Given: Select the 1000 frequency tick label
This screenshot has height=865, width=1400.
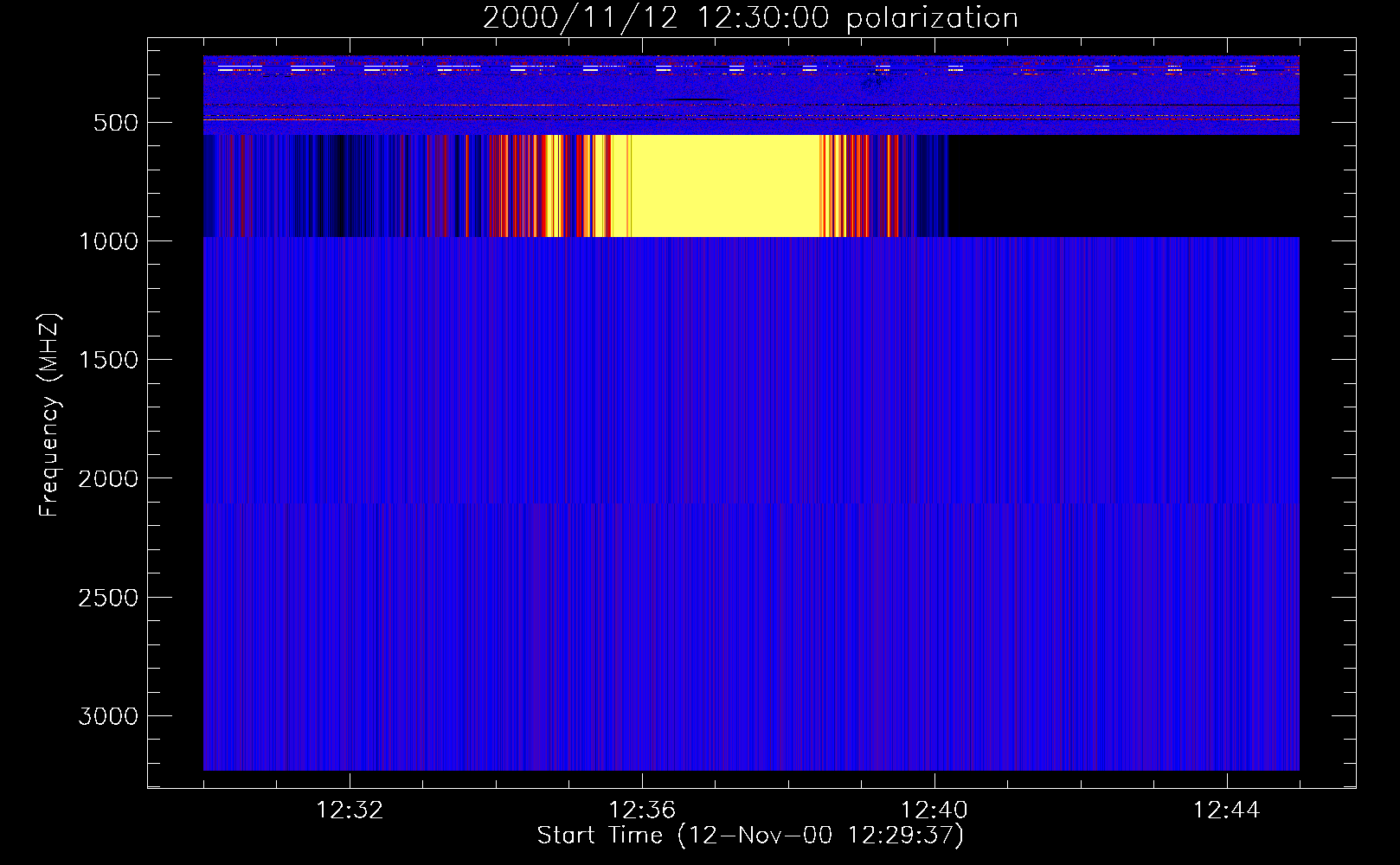Looking at the screenshot, I should pyautogui.click(x=108, y=241).
